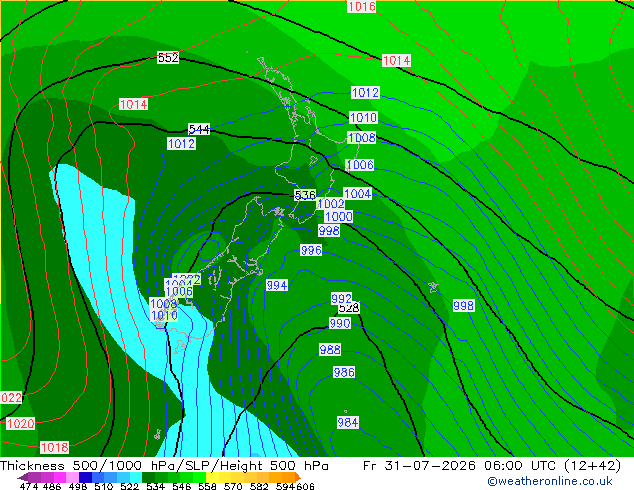Click the blue 996 isobar label

[x=311, y=251]
